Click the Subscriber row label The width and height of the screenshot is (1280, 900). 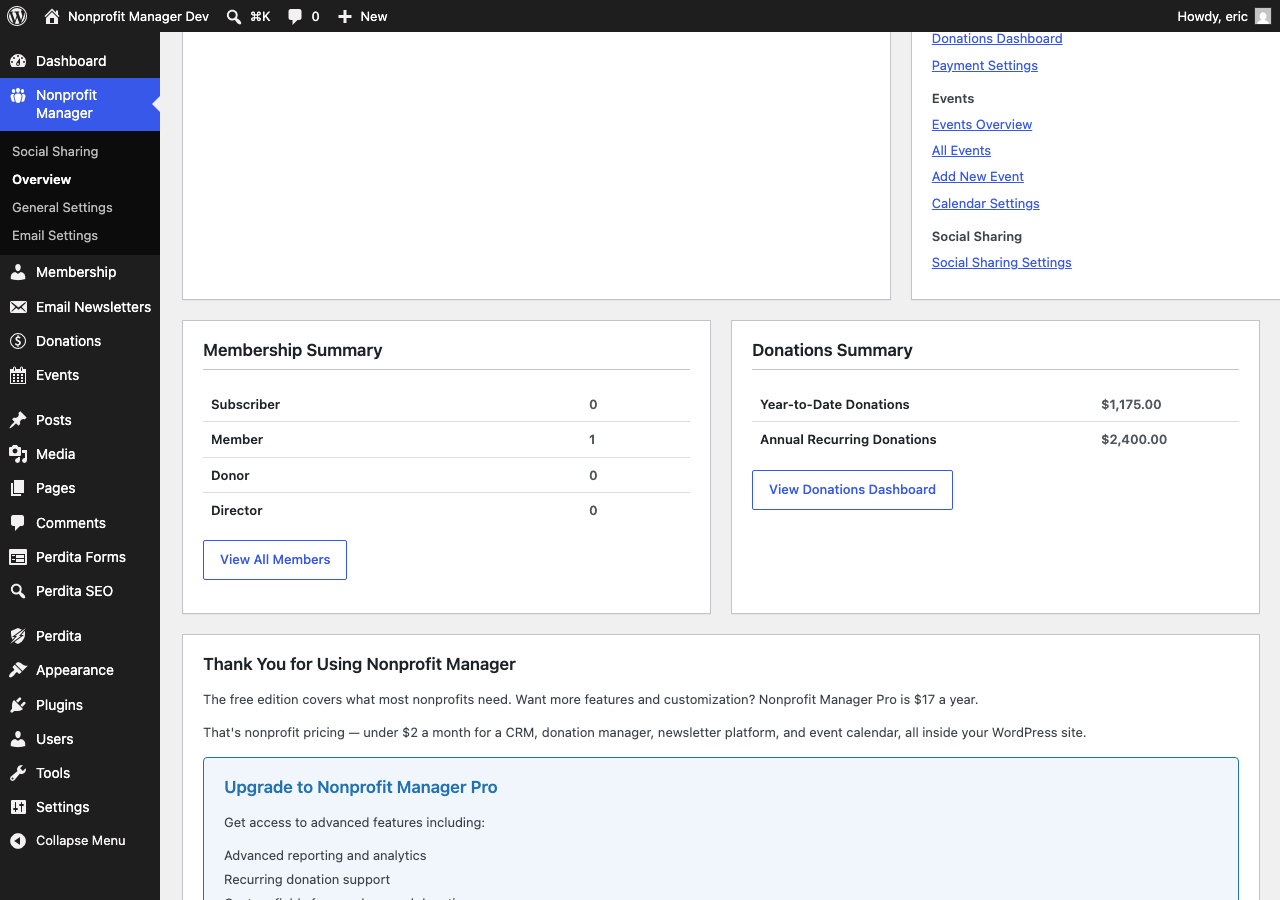tap(245, 404)
